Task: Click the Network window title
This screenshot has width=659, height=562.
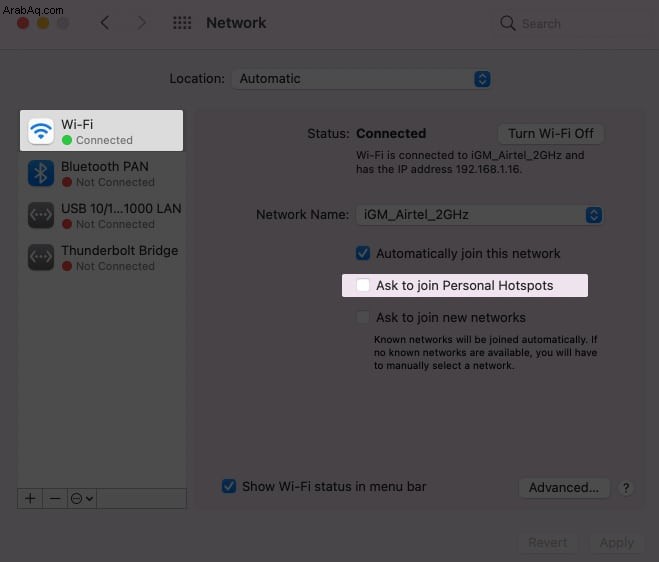Action: click(x=236, y=23)
